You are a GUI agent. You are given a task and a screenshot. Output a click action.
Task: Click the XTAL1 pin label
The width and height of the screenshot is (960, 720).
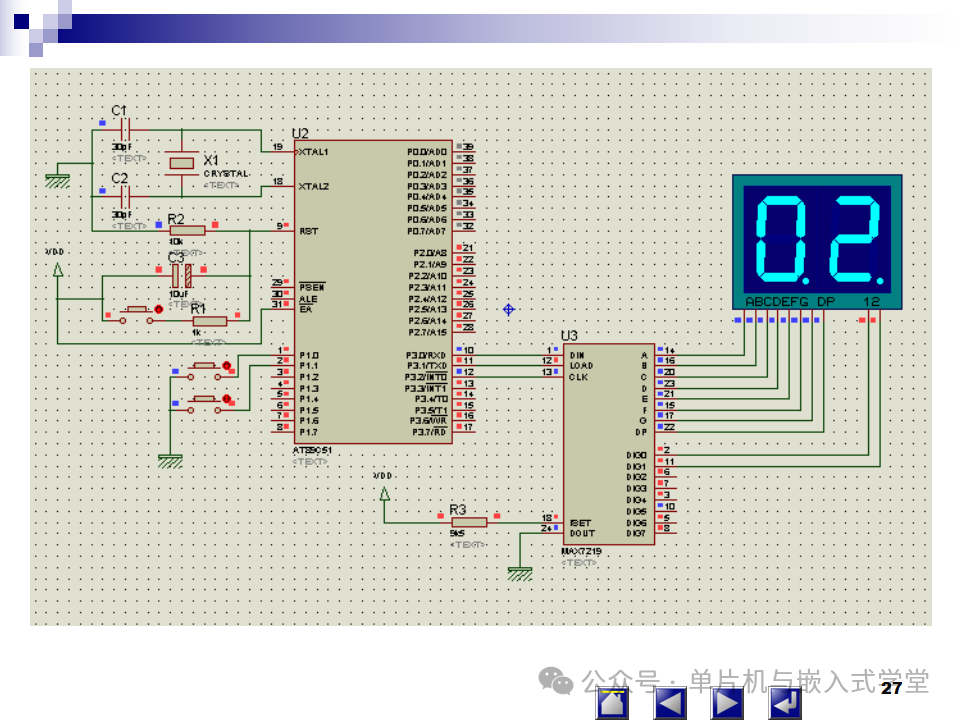tap(313, 152)
